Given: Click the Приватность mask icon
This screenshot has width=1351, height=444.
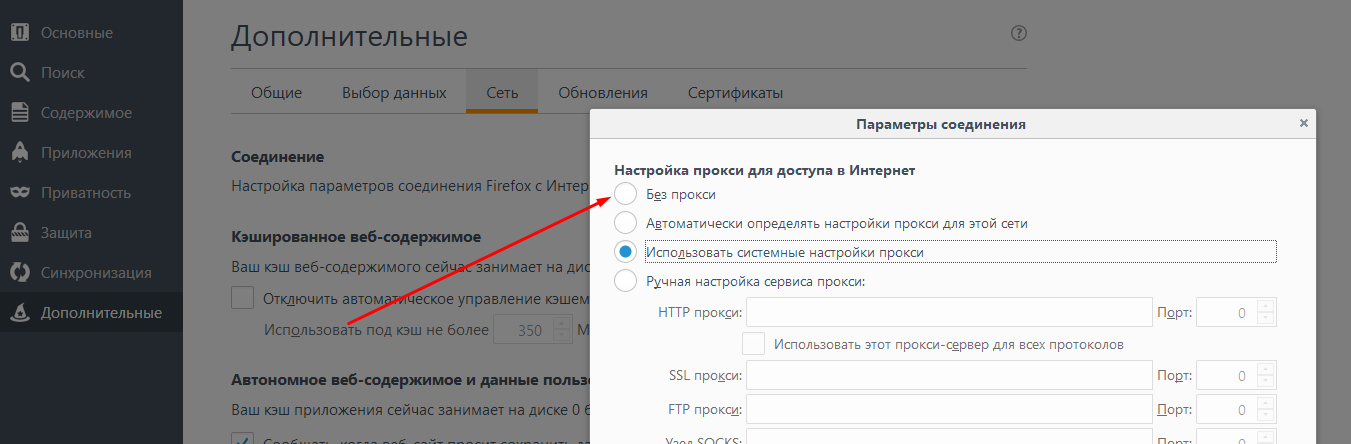Looking at the screenshot, I should point(19,193).
